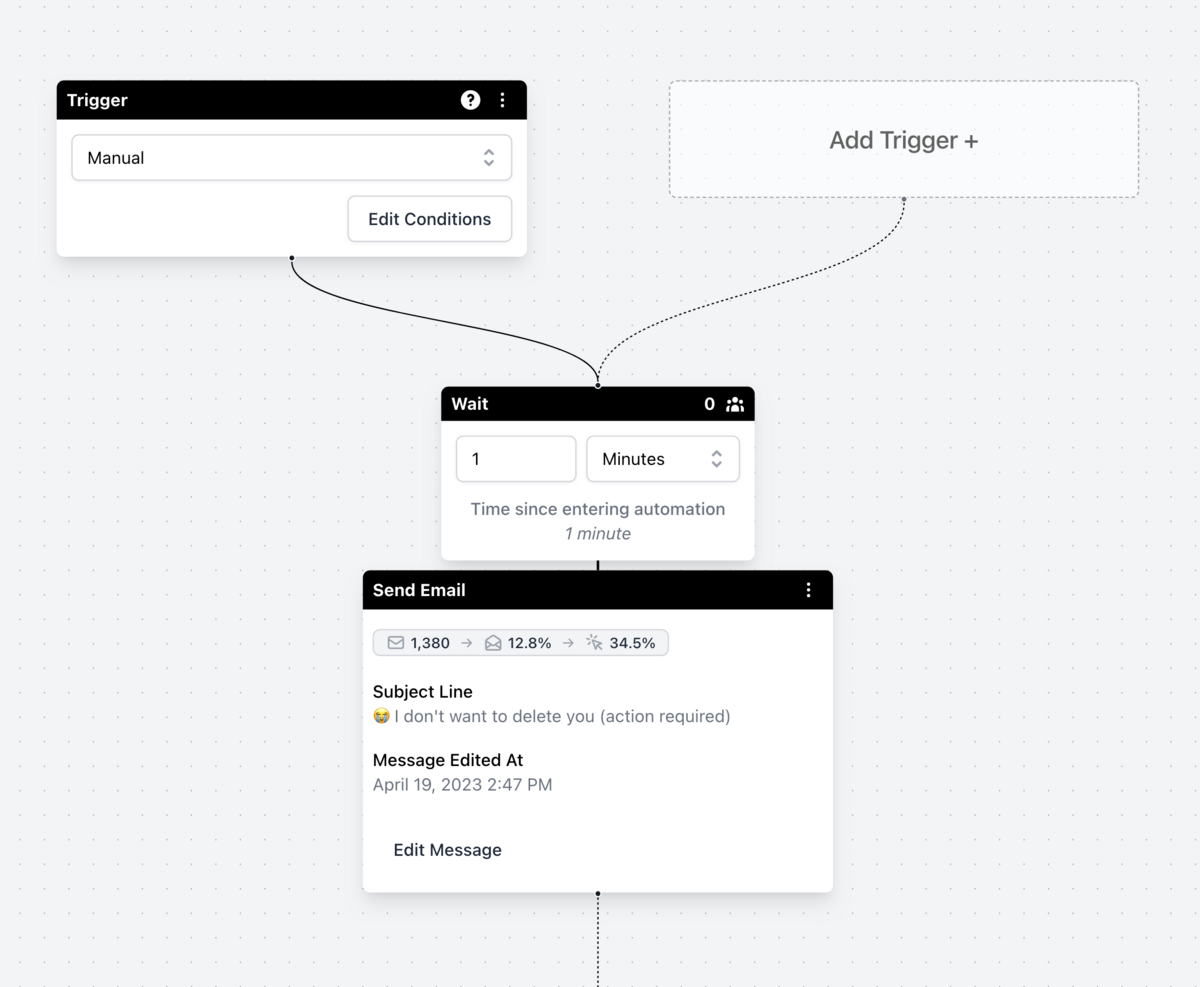Image resolution: width=1200 pixels, height=987 pixels.
Task: Click the Message Edited At label
Action: [448, 760]
